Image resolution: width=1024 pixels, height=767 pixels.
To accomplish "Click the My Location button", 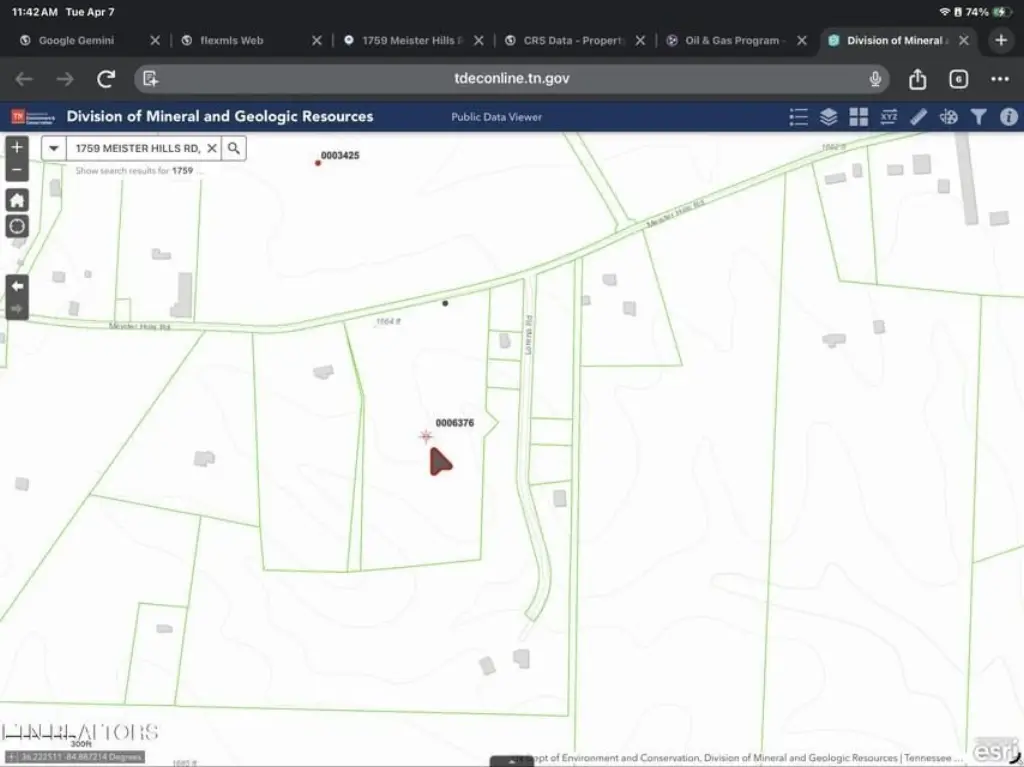I will pos(17,226).
